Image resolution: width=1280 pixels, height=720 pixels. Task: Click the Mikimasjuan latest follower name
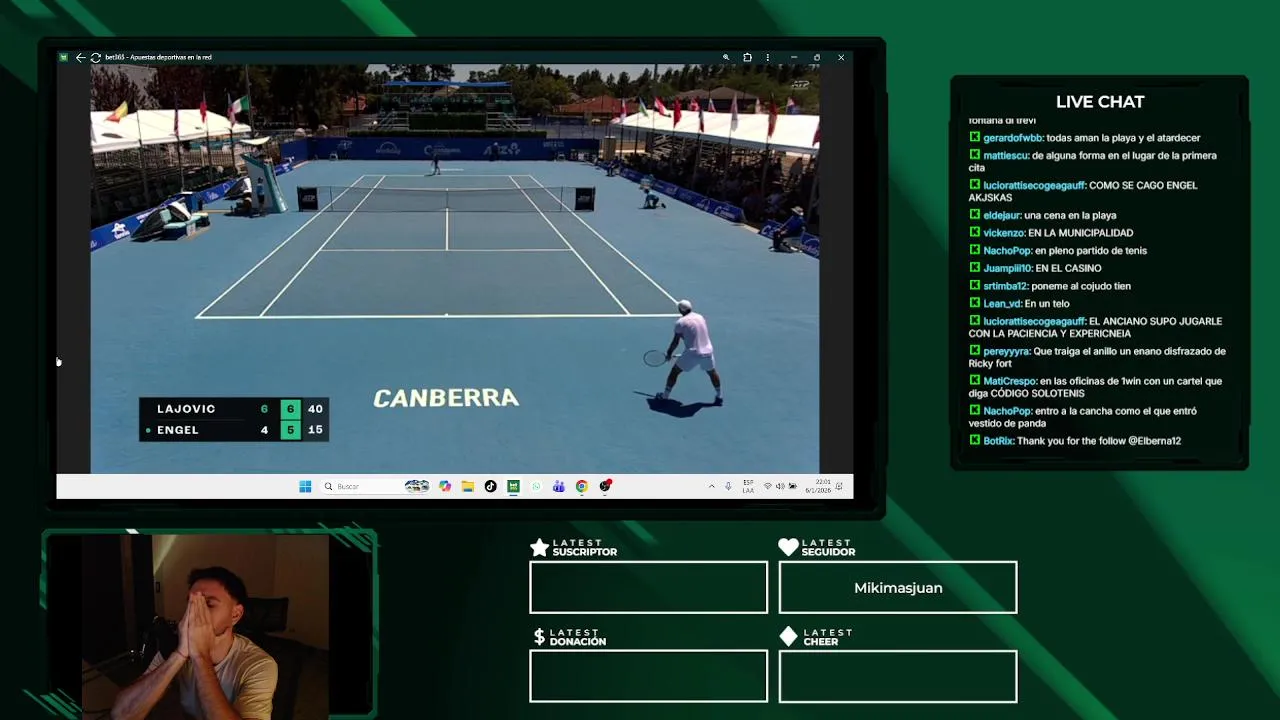(898, 588)
